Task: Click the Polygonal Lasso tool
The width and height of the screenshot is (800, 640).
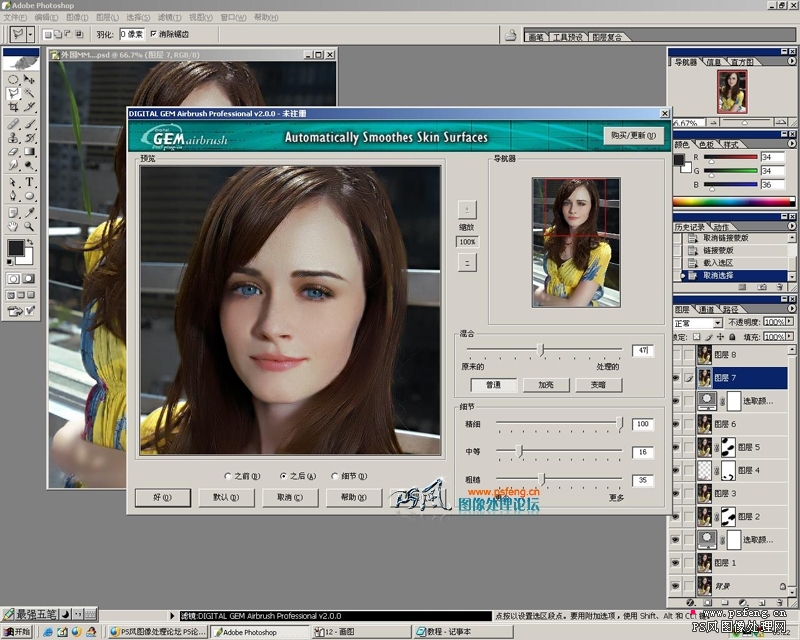Action: click(x=13, y=93)
